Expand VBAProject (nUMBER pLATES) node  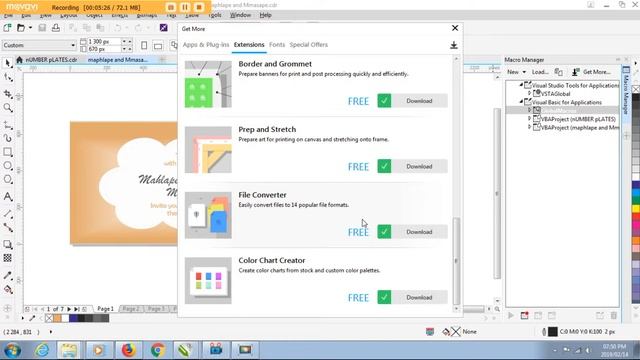(x=529, y=119)
